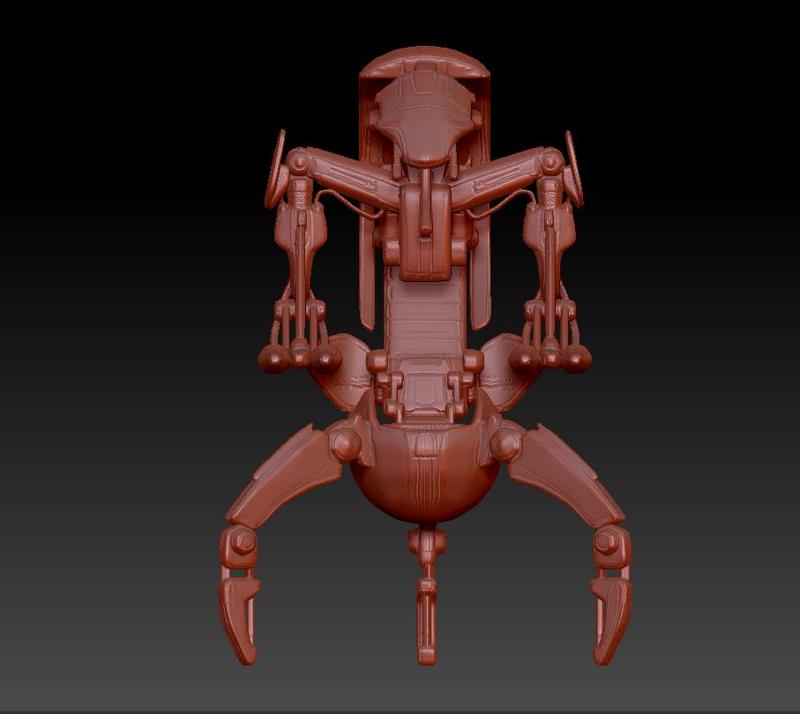Screen dimensions: 800x714
Task: Click the droid's center rear leg
Action: [427, 596]
